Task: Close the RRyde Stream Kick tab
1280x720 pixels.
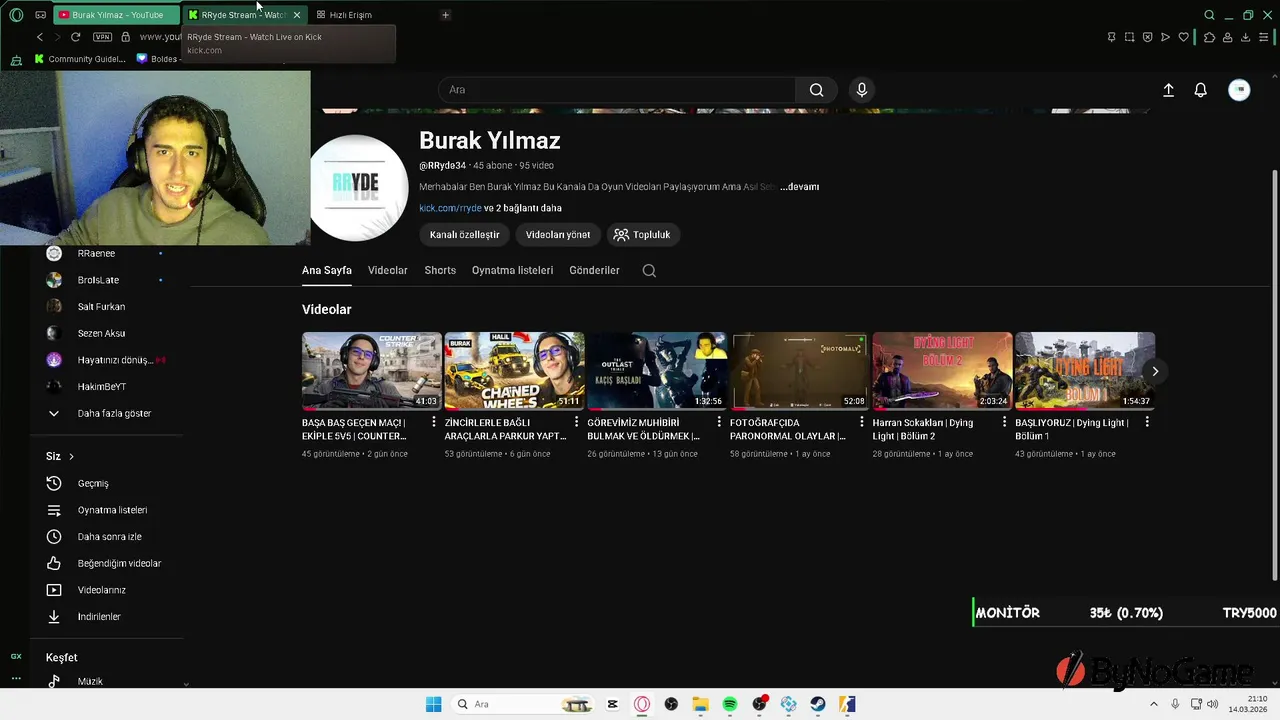Action: click(x=296, y=15)
